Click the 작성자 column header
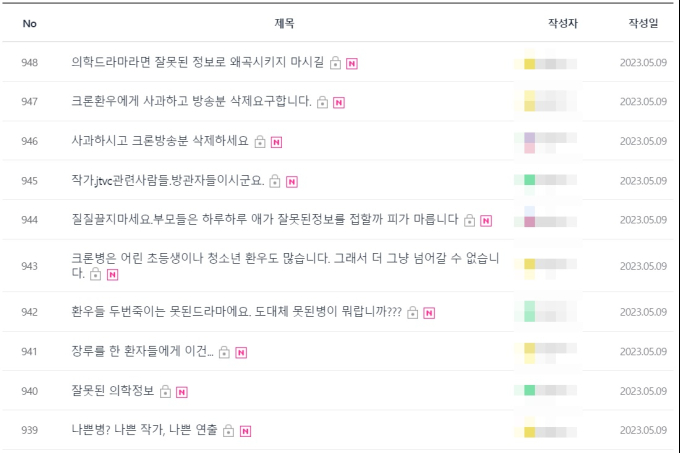Viewport: 680px width, 453px height. pos(563,23)
